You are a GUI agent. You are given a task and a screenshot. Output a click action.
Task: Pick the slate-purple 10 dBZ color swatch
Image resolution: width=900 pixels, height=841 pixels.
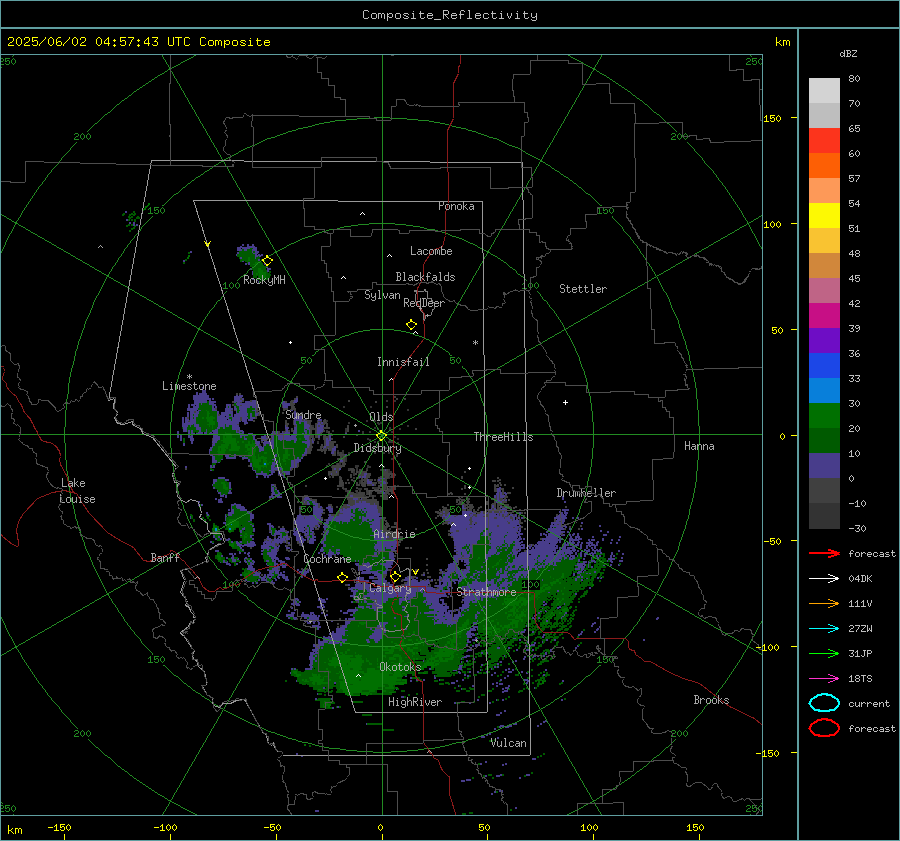[x=824, y=465]
